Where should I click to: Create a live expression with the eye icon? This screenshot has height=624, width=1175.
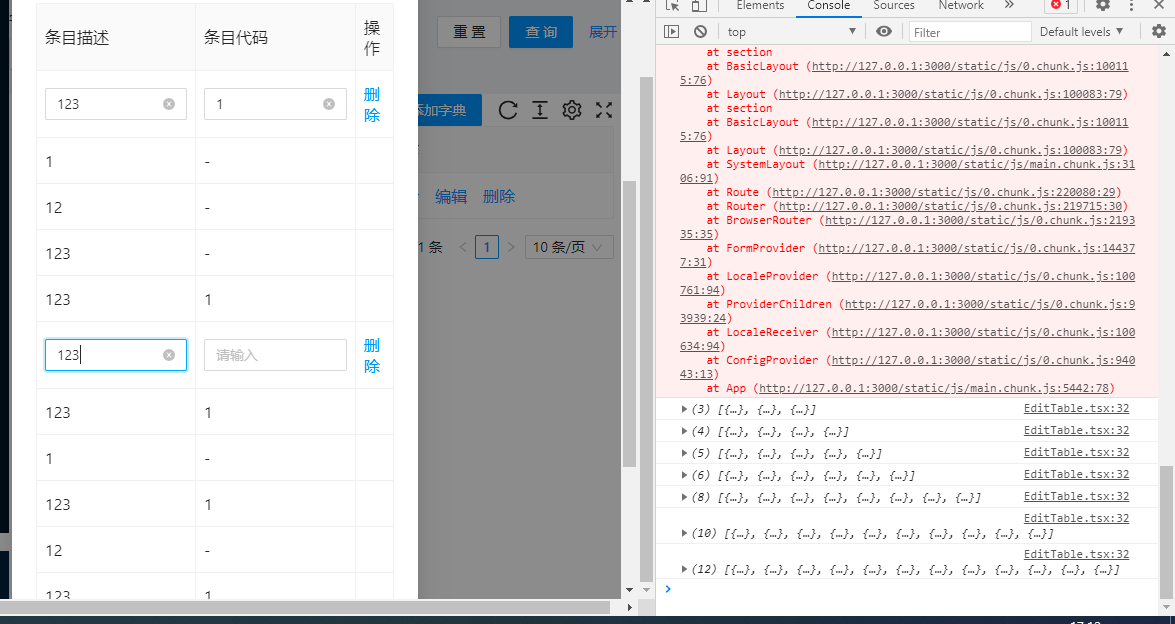click(883, 31)
